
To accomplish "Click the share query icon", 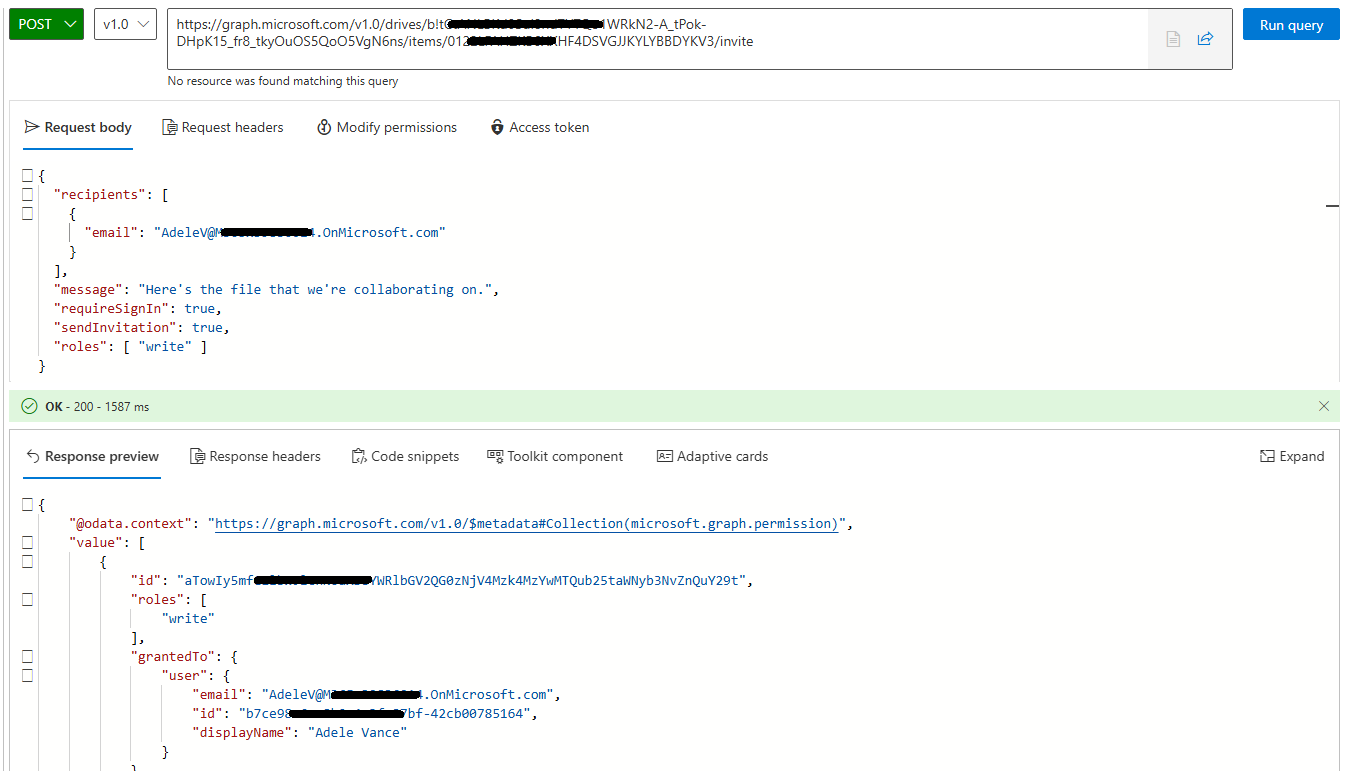I will coord(1205,38).
